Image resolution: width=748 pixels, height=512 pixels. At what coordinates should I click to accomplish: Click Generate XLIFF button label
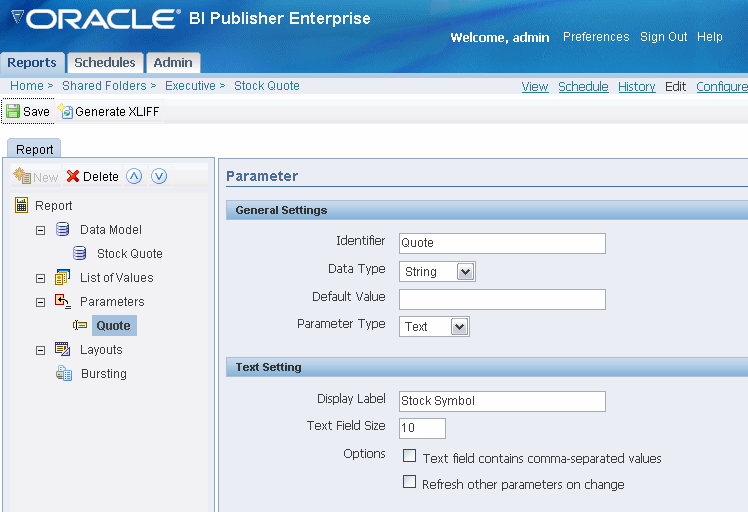click(117, 111)
